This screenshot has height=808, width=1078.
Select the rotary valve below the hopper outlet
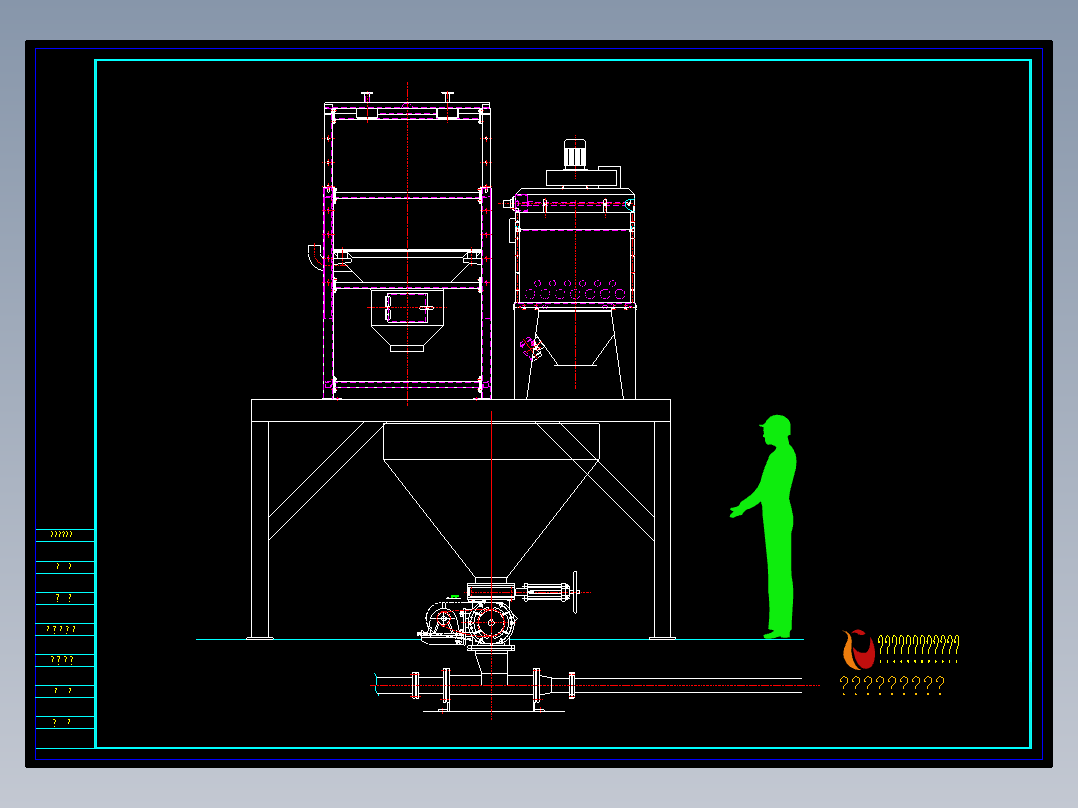click(x=491, y=624)
